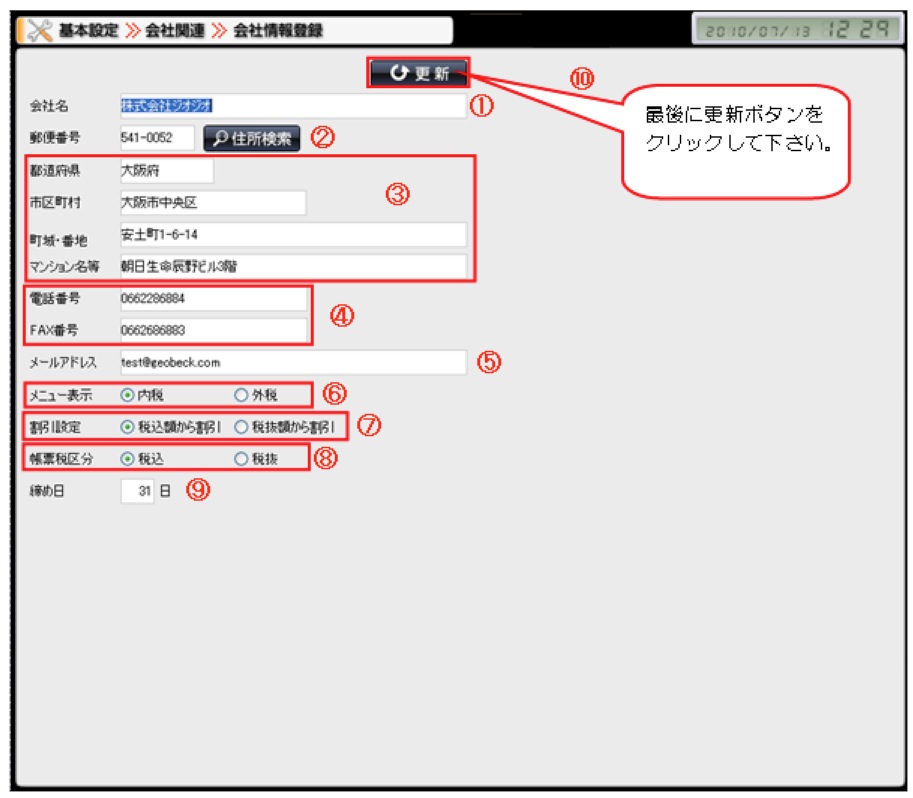The width and height of the screenshot is (913, 798).
Task: Click the 電話番号 phone number field
Action: 212,299
